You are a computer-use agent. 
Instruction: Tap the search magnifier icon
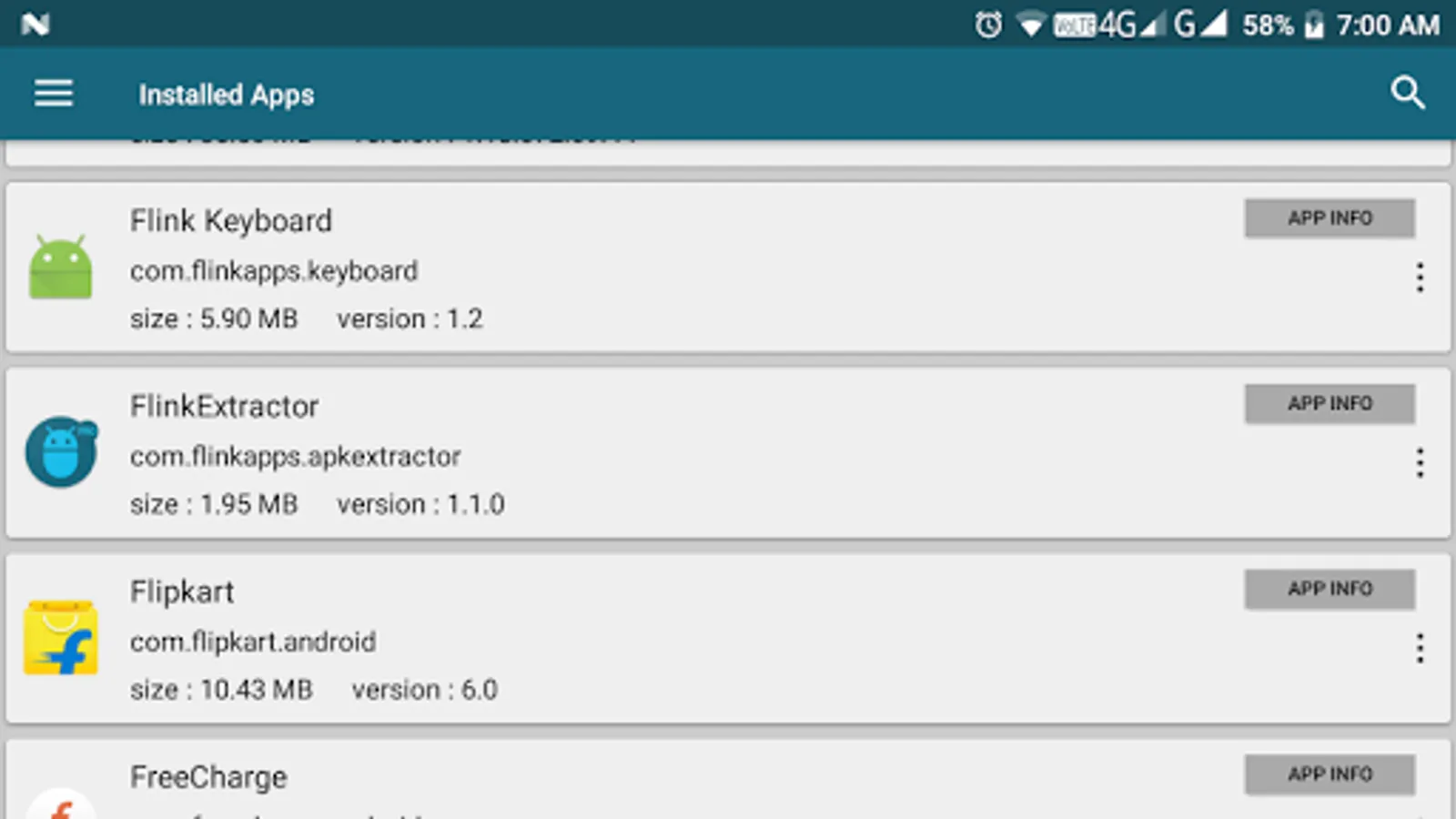(x=1408, y=93)
